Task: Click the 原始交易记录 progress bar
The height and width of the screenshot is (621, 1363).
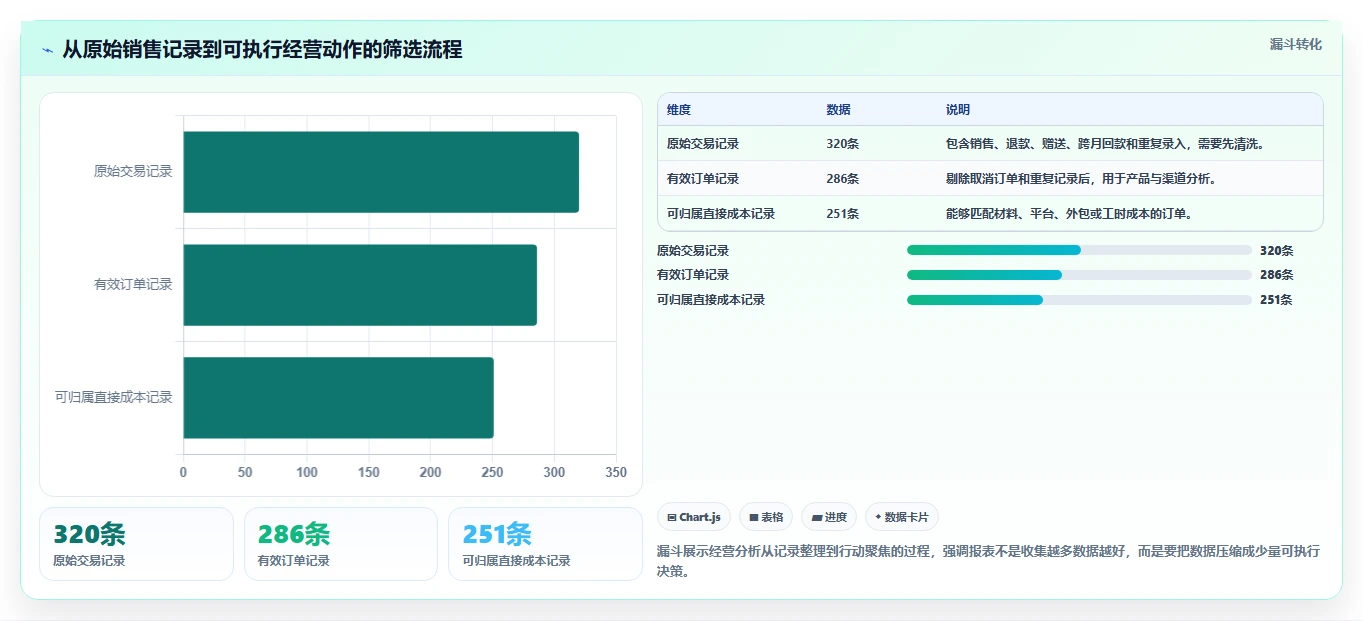Action: (1079, 251)
